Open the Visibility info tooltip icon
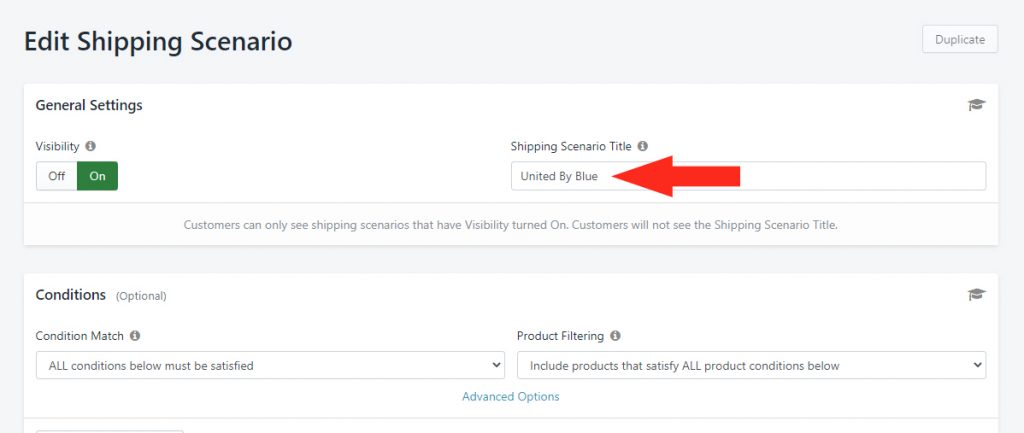The width and height of the screenshot is (1024, 433). pyautogui.click(x=90, y=146)
